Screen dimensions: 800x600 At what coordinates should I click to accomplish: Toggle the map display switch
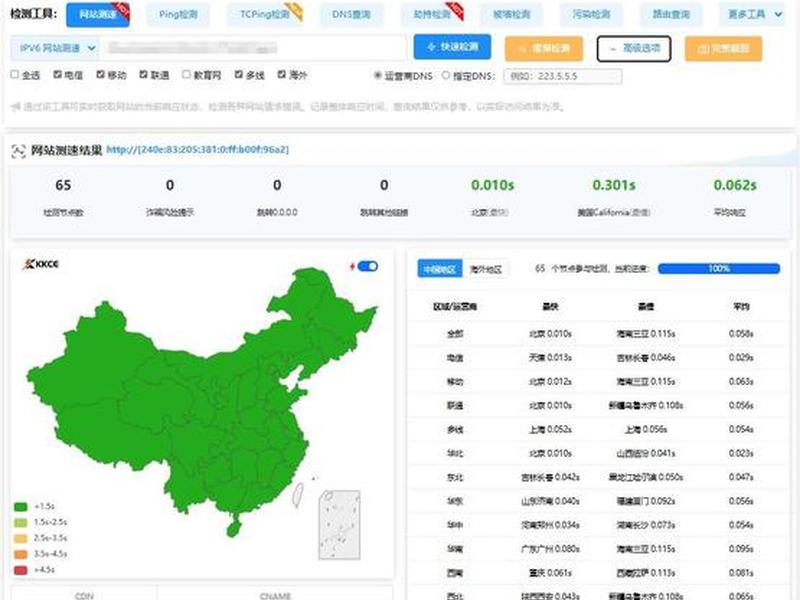367,266
